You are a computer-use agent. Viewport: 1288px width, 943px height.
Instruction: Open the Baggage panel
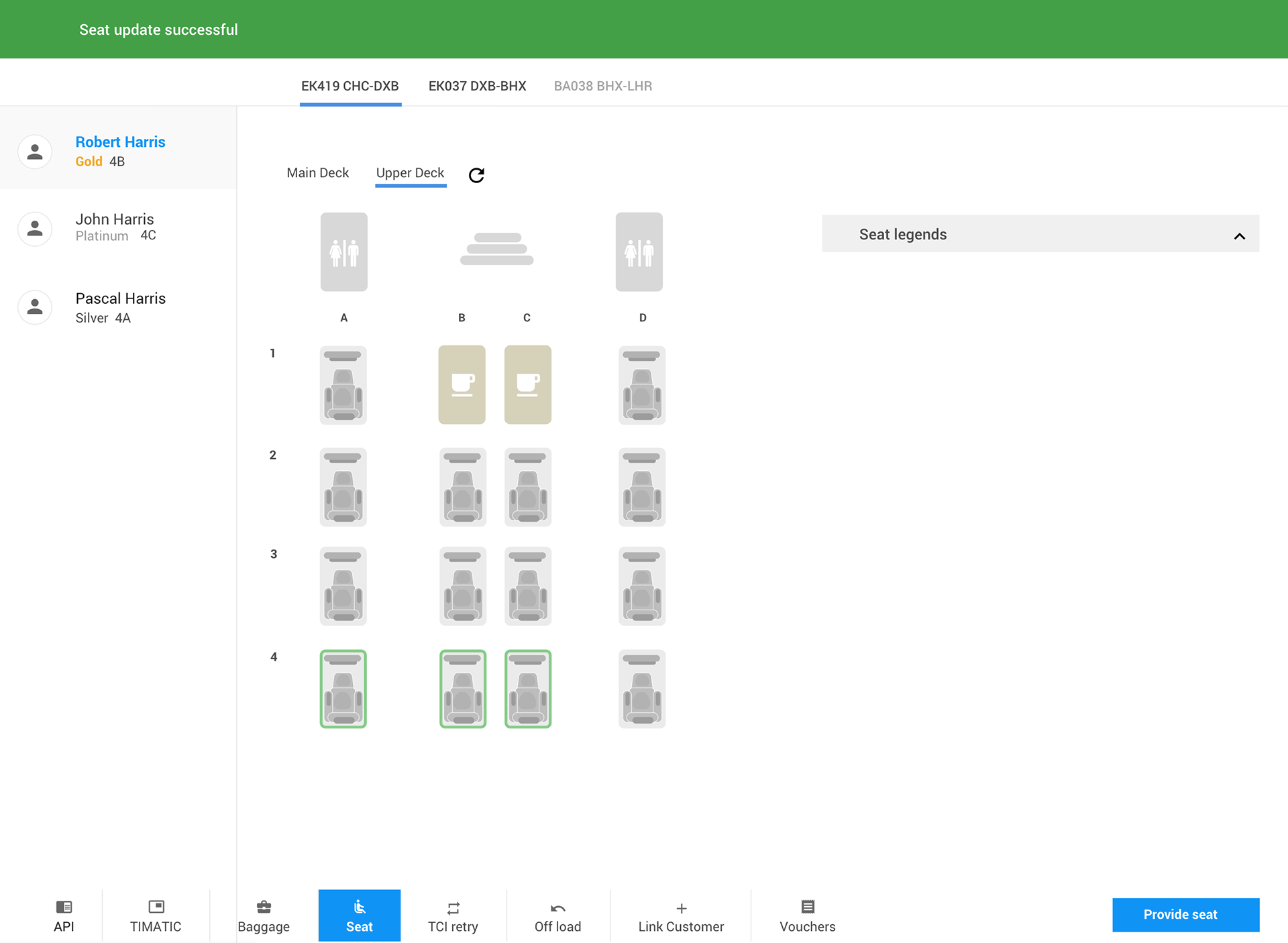(x=264, y=916)
